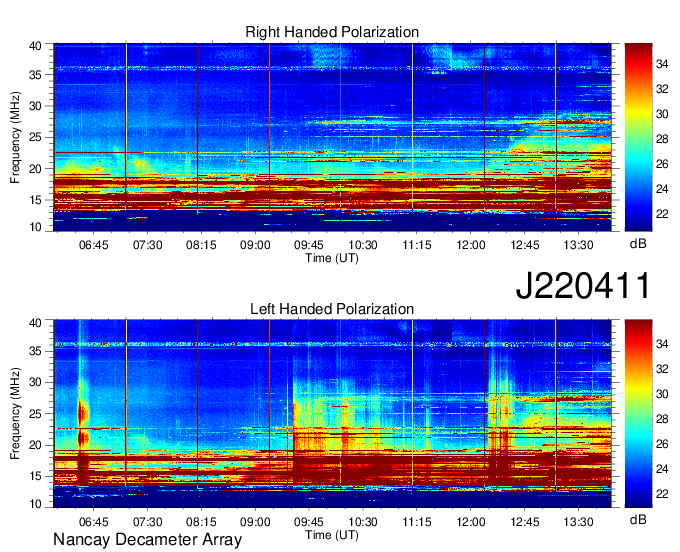This screenshot has width=680, height=552.
Task: Click the 11:15 time tick on the Right Handed plot
Action: 417,245
